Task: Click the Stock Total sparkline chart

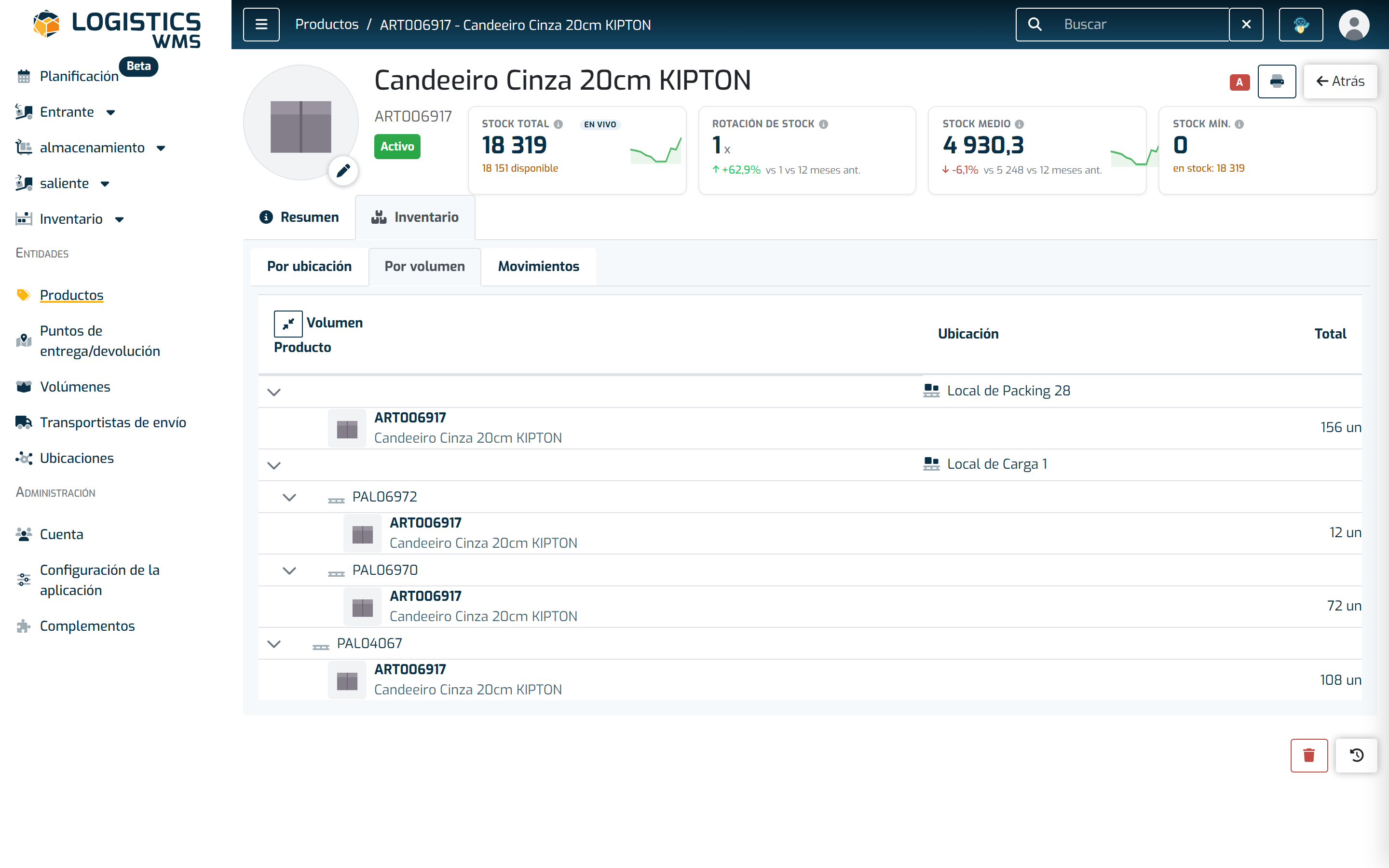Action: pyautogui.click(x=655, y=150)
